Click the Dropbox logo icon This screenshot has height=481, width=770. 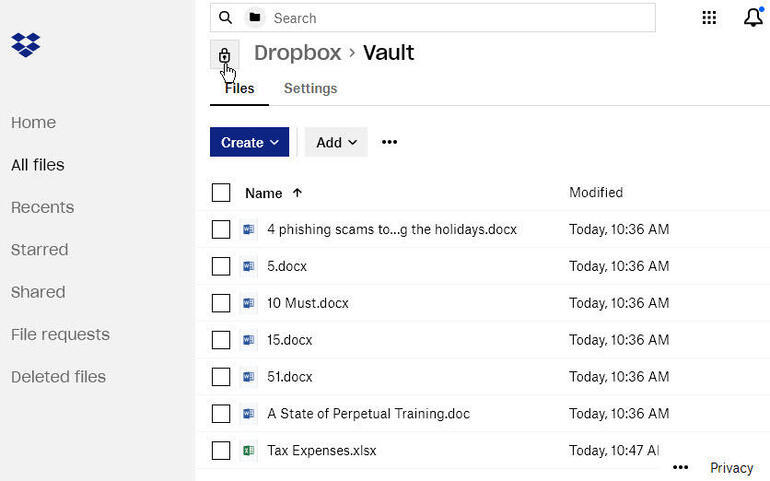tap(26, 45)
